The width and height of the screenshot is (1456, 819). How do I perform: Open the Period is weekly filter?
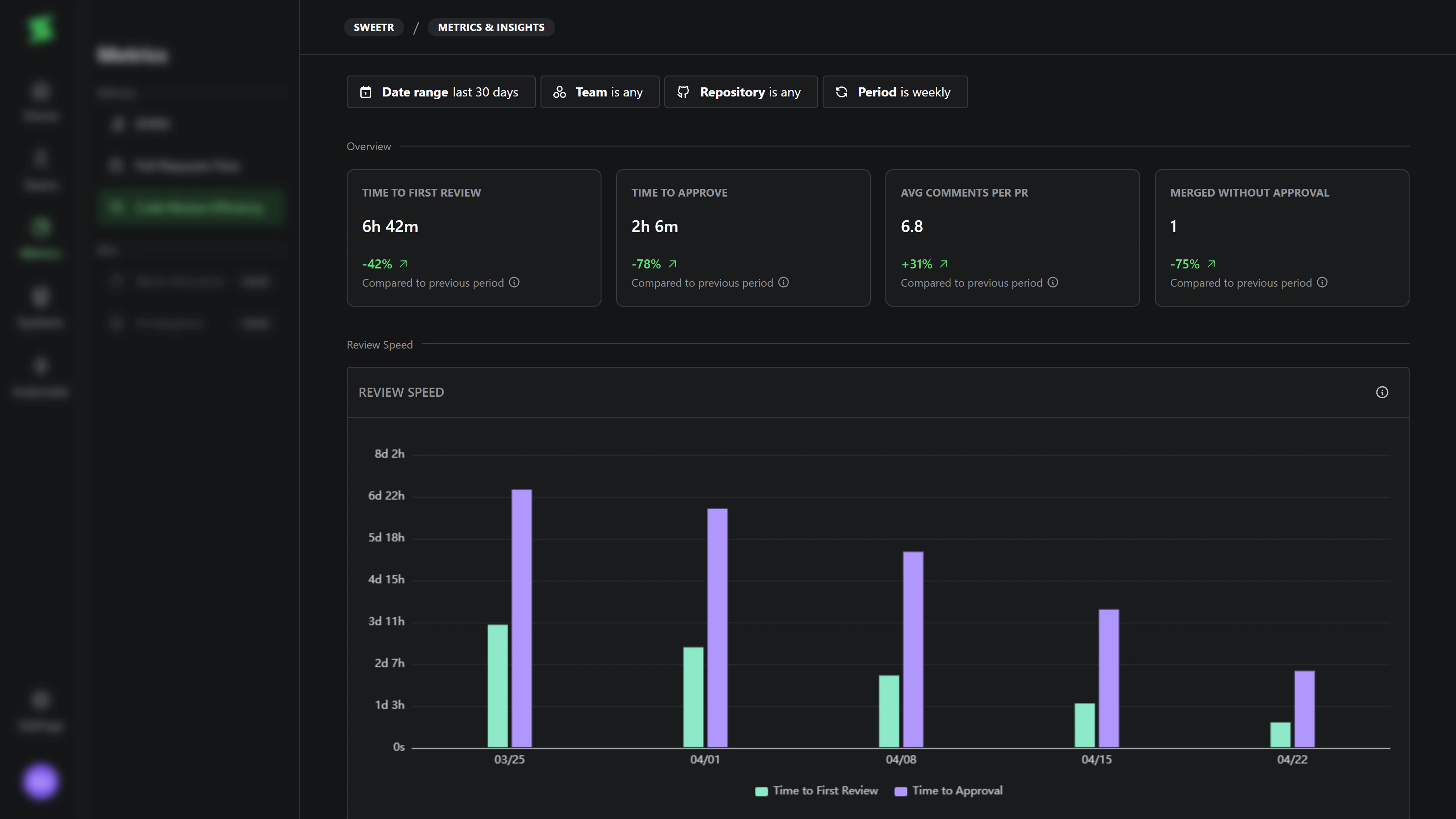[895, 92]
